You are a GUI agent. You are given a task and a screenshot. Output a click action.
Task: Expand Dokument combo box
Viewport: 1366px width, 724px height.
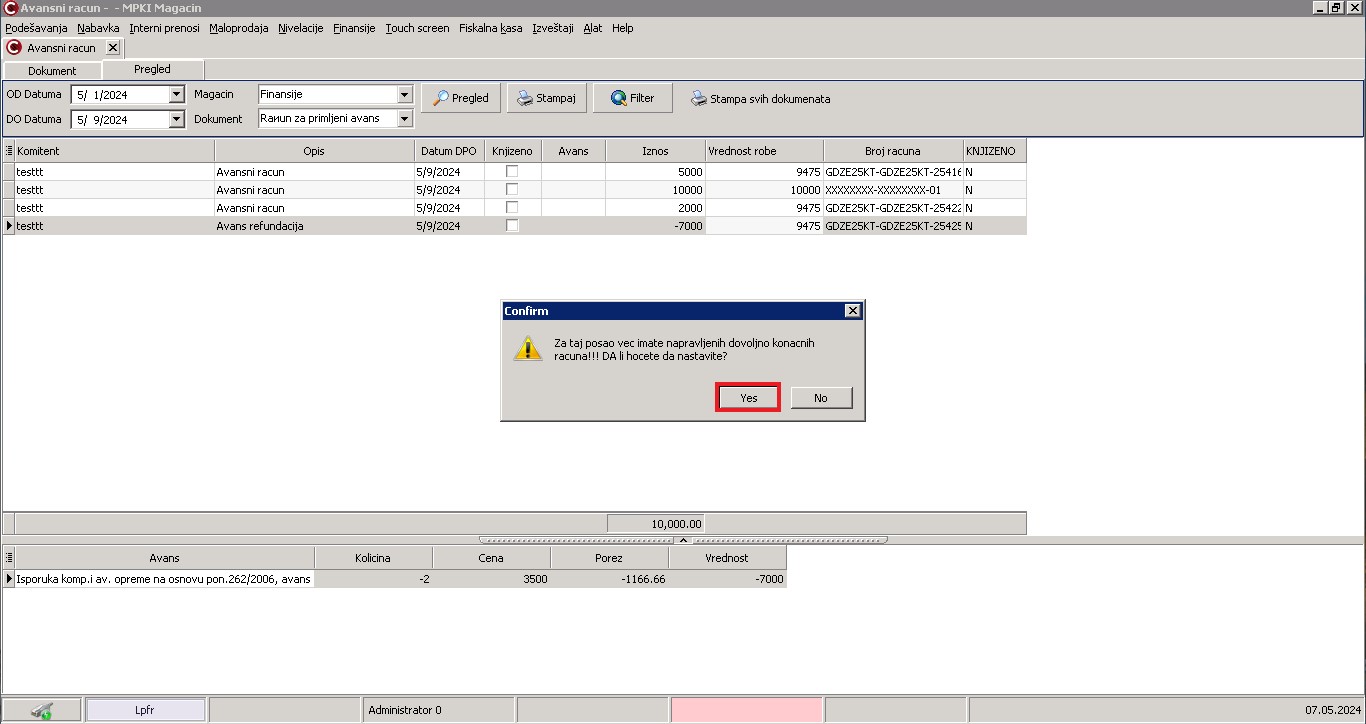pyautogui.click(x=405, y=119)
